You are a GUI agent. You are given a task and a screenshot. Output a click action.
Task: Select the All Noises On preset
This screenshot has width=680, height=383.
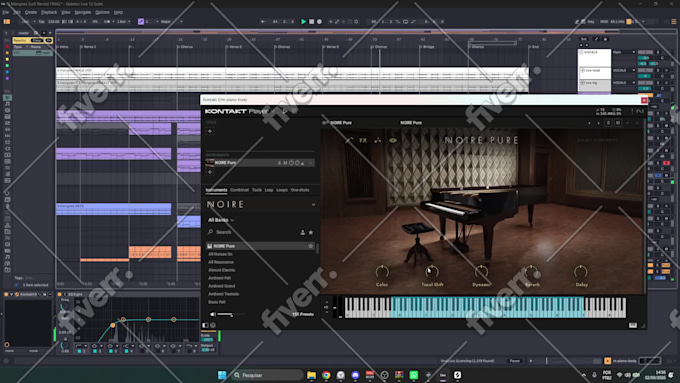point(220,254)
